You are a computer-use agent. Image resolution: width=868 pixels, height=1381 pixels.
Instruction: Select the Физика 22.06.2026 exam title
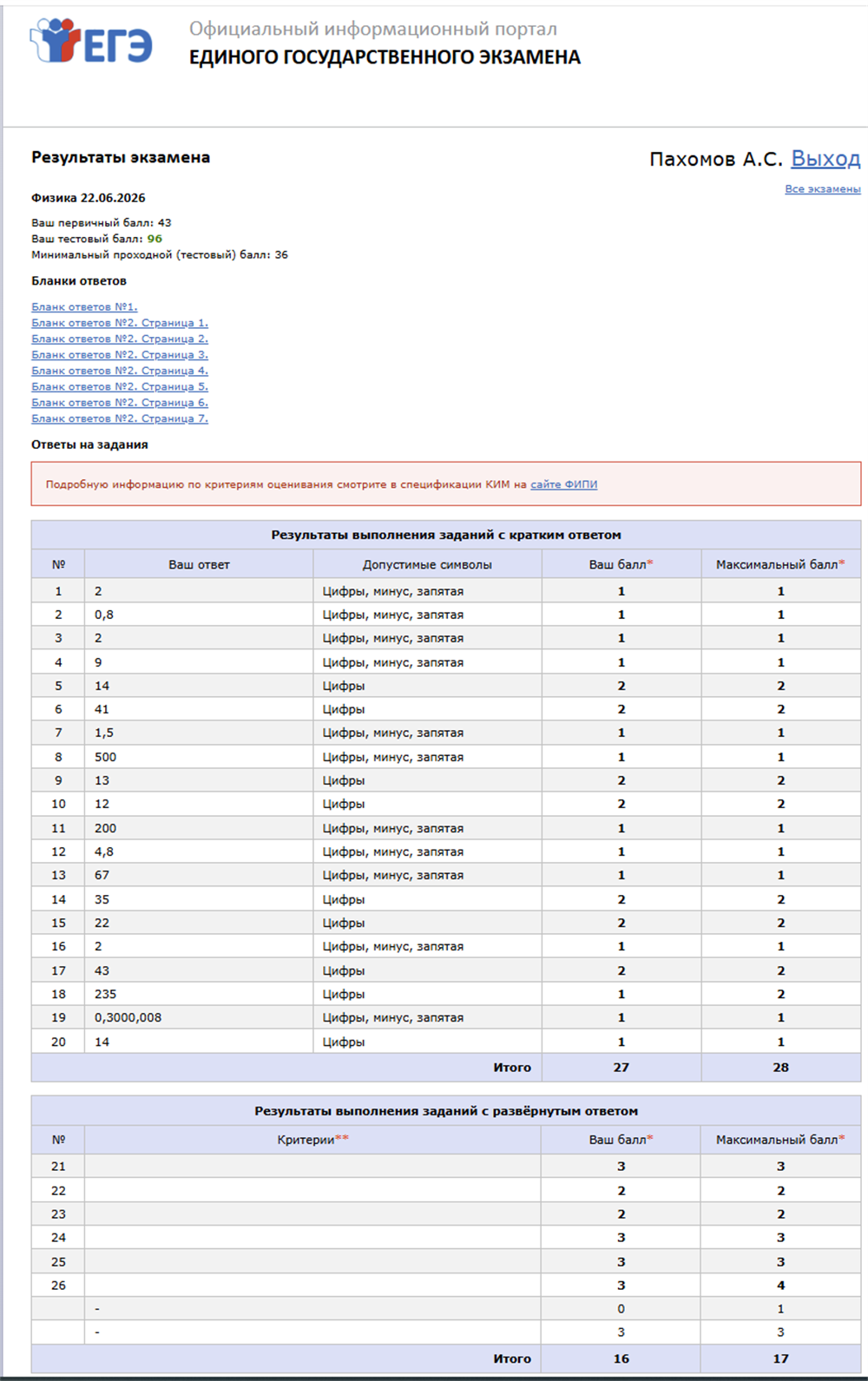tap(89, 198)
